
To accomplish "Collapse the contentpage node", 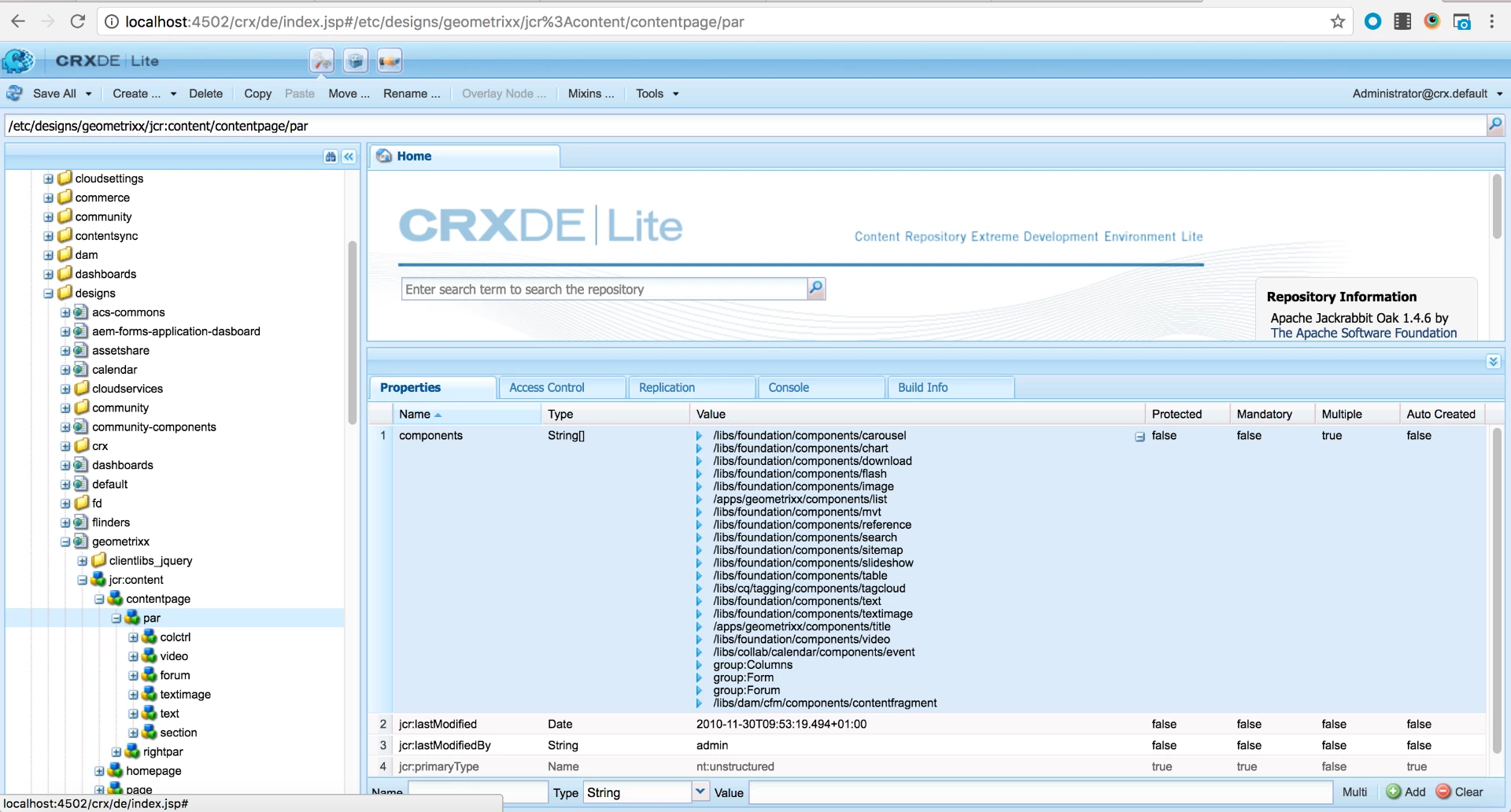I will [99, 599].
